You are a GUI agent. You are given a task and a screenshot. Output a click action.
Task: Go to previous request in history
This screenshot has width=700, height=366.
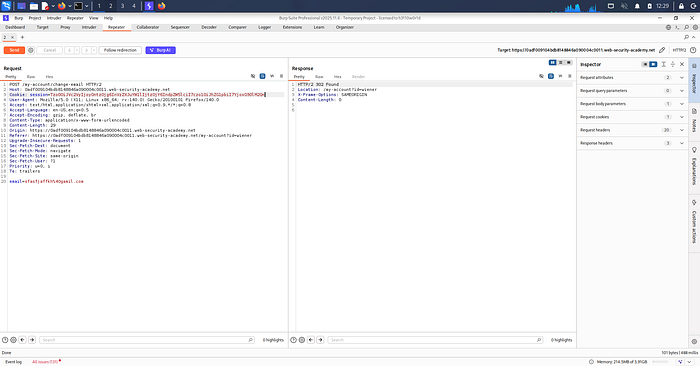[x=69, y=50]
